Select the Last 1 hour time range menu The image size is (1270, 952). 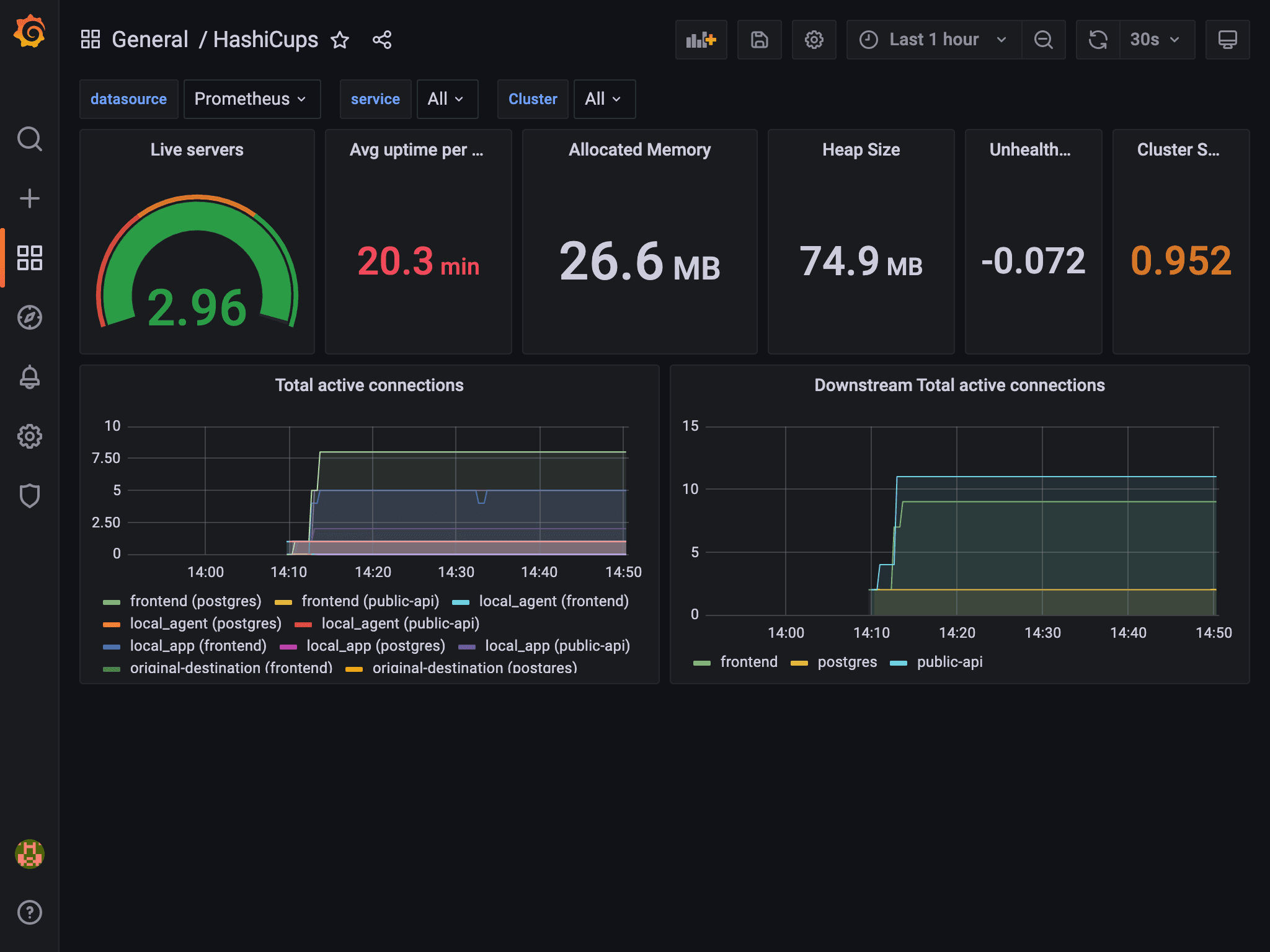point(930,40)
